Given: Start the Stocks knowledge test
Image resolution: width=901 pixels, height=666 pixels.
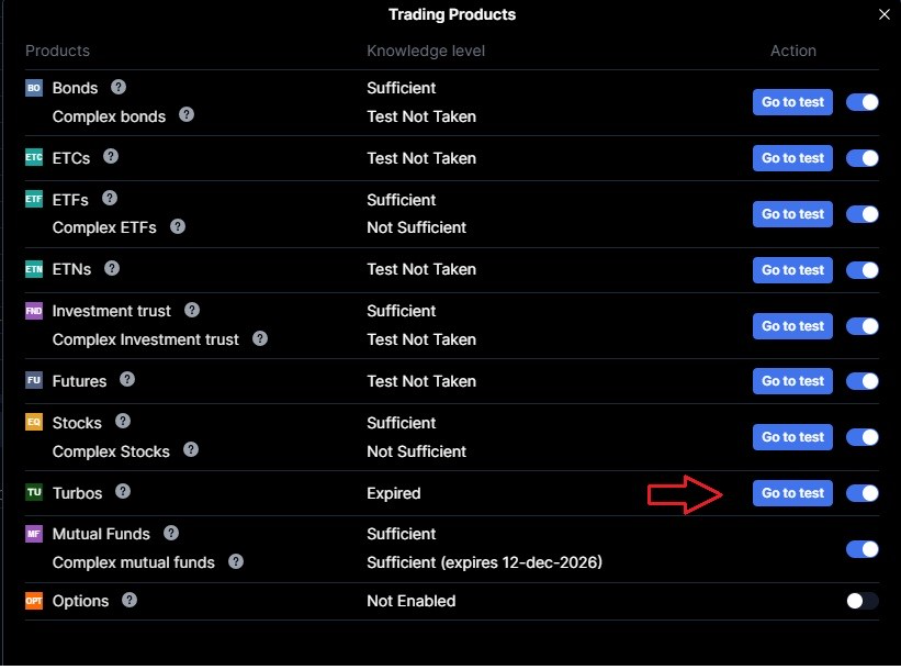Looking at the screenshot, I should tap(792, 437).
